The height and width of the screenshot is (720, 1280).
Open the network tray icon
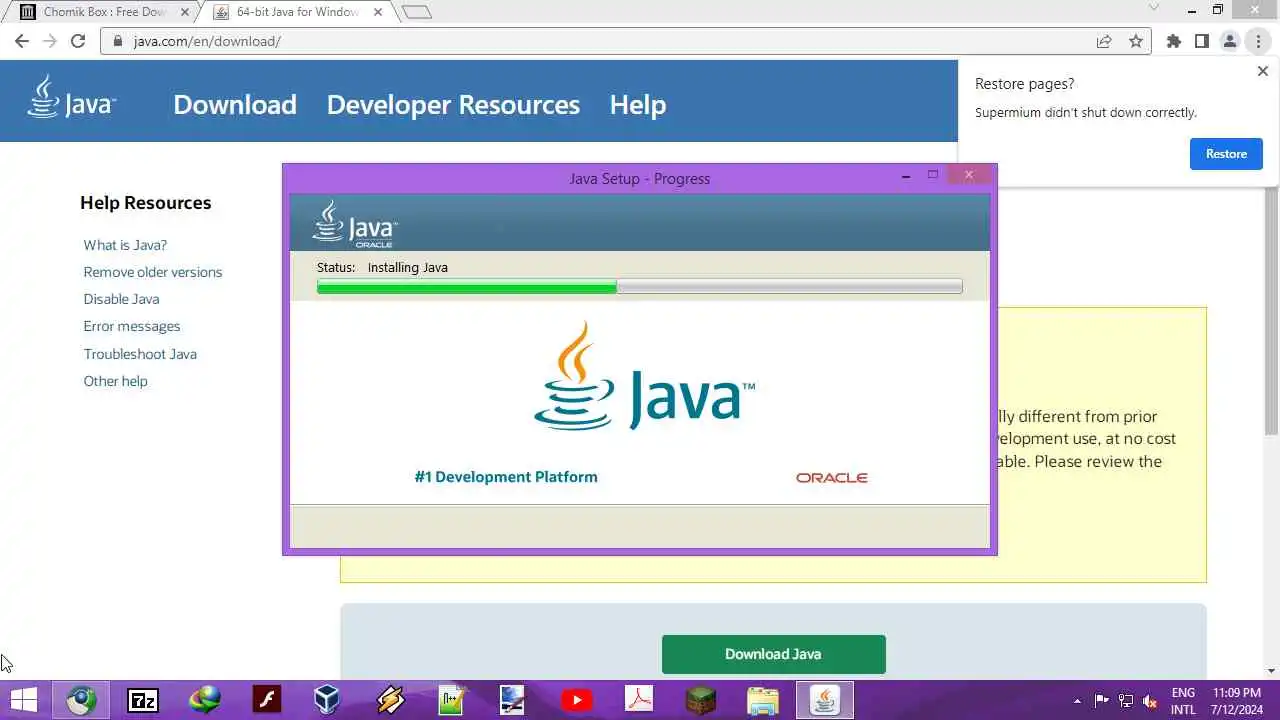pos(1126,701)
